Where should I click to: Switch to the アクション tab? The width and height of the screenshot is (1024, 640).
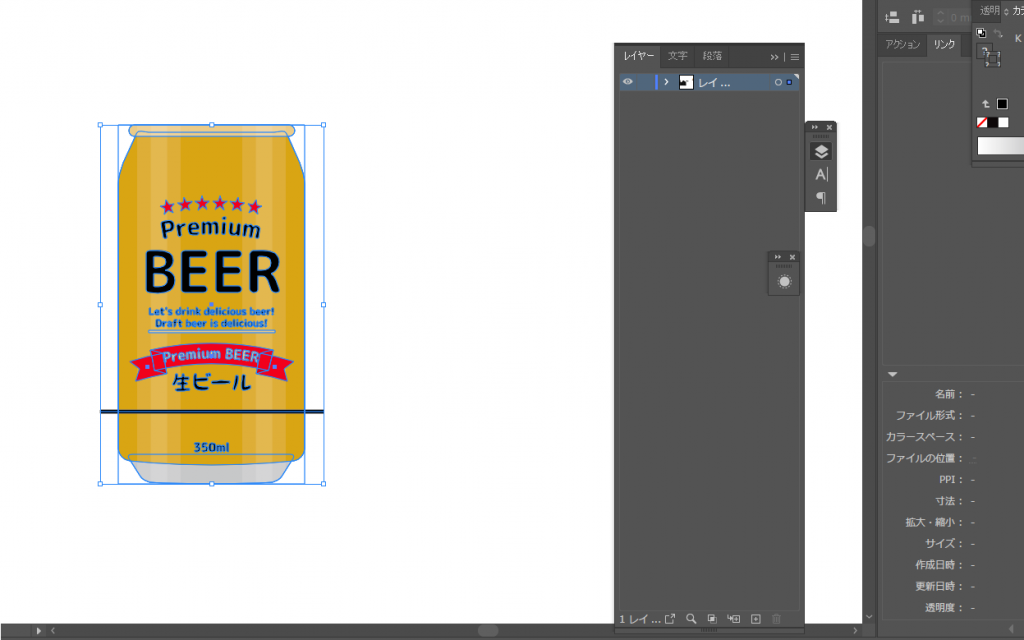click(x=902, y=45)
